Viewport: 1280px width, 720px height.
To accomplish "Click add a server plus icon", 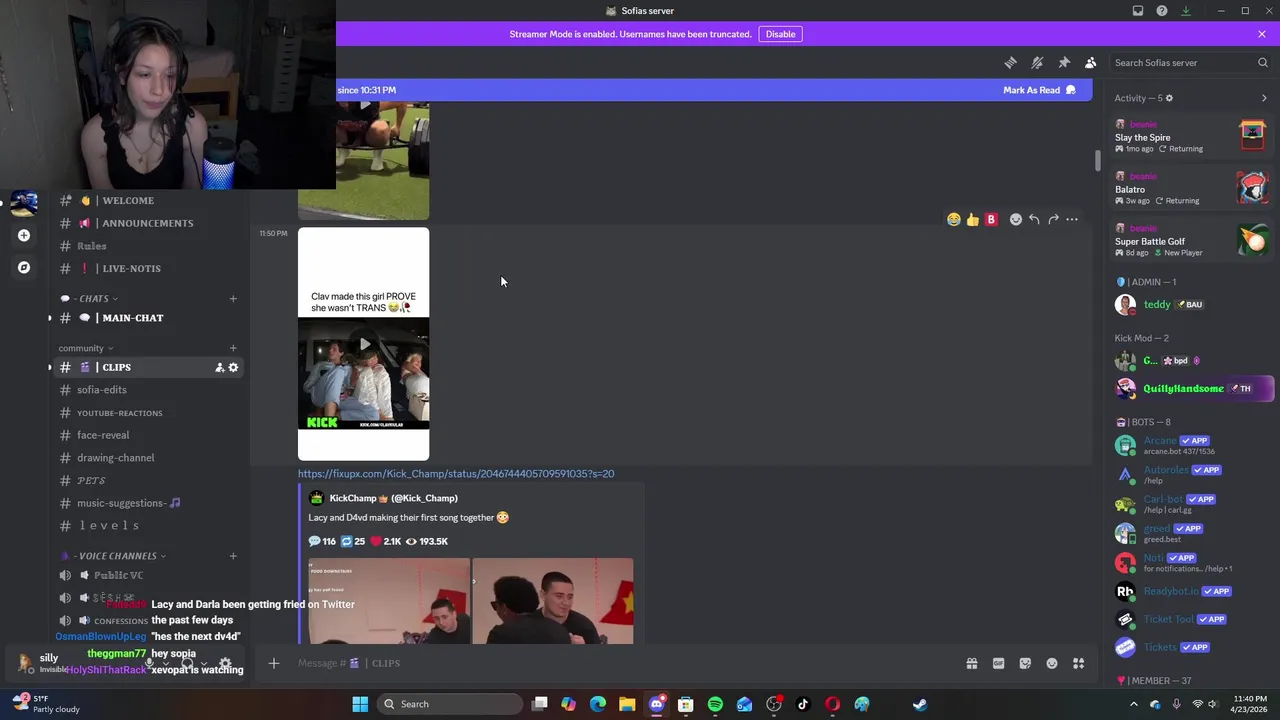I will point(24,235).
